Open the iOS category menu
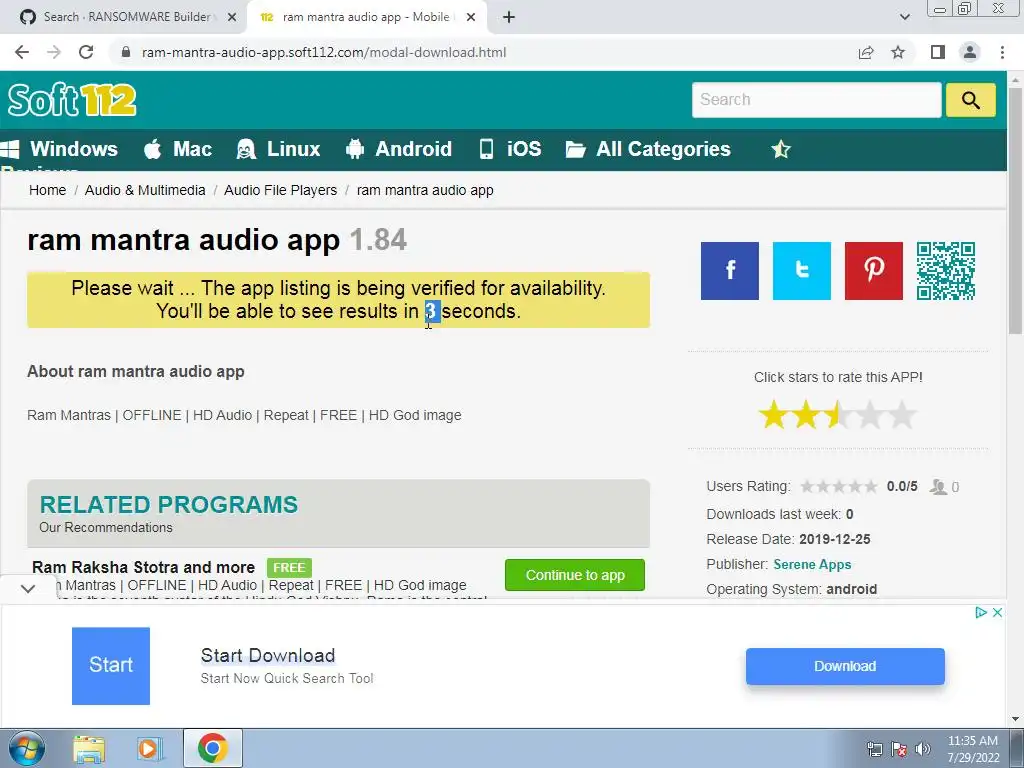1024x768 pixels. [510, 149]
